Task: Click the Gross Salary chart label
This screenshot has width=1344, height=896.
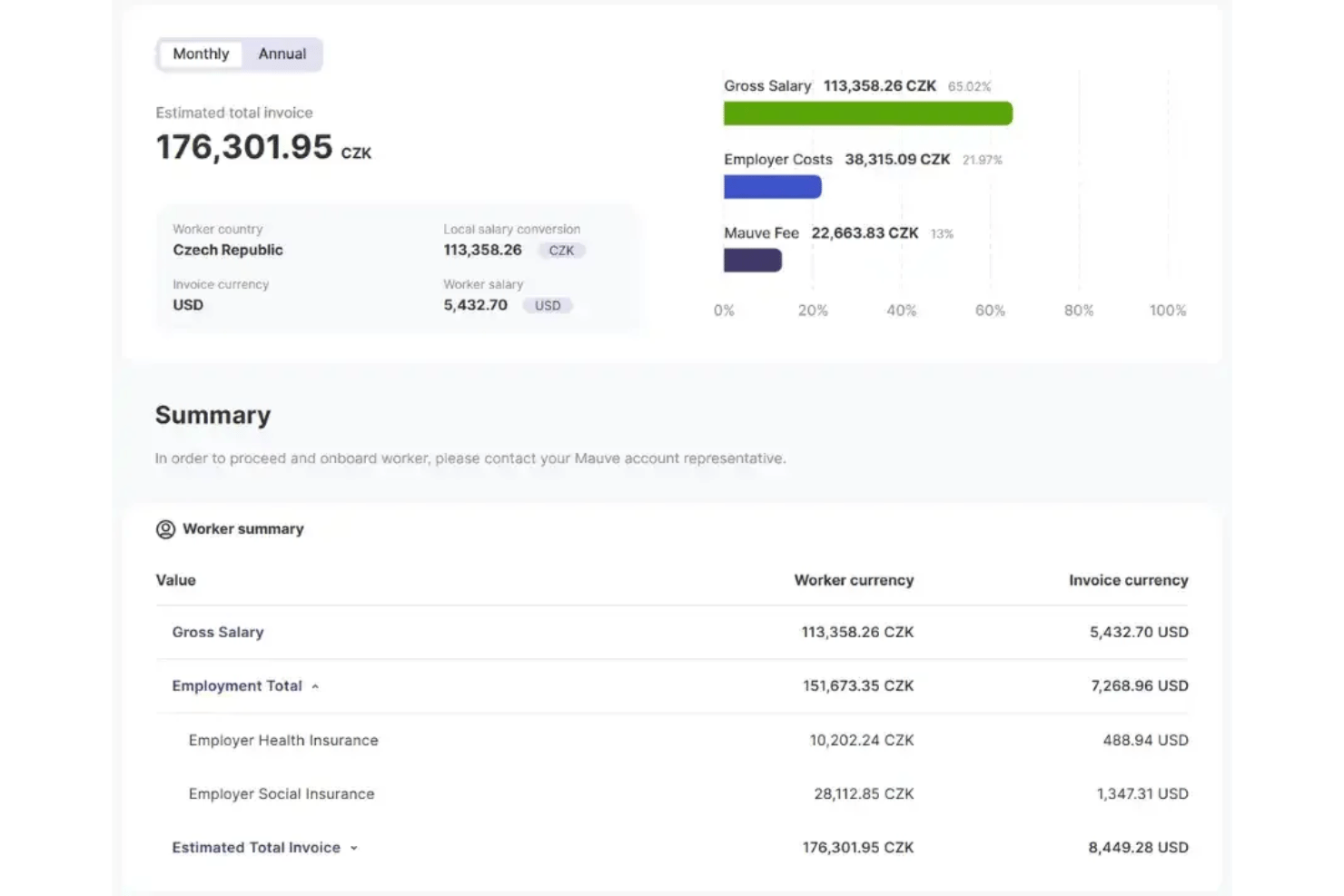Action: (767, 85)
